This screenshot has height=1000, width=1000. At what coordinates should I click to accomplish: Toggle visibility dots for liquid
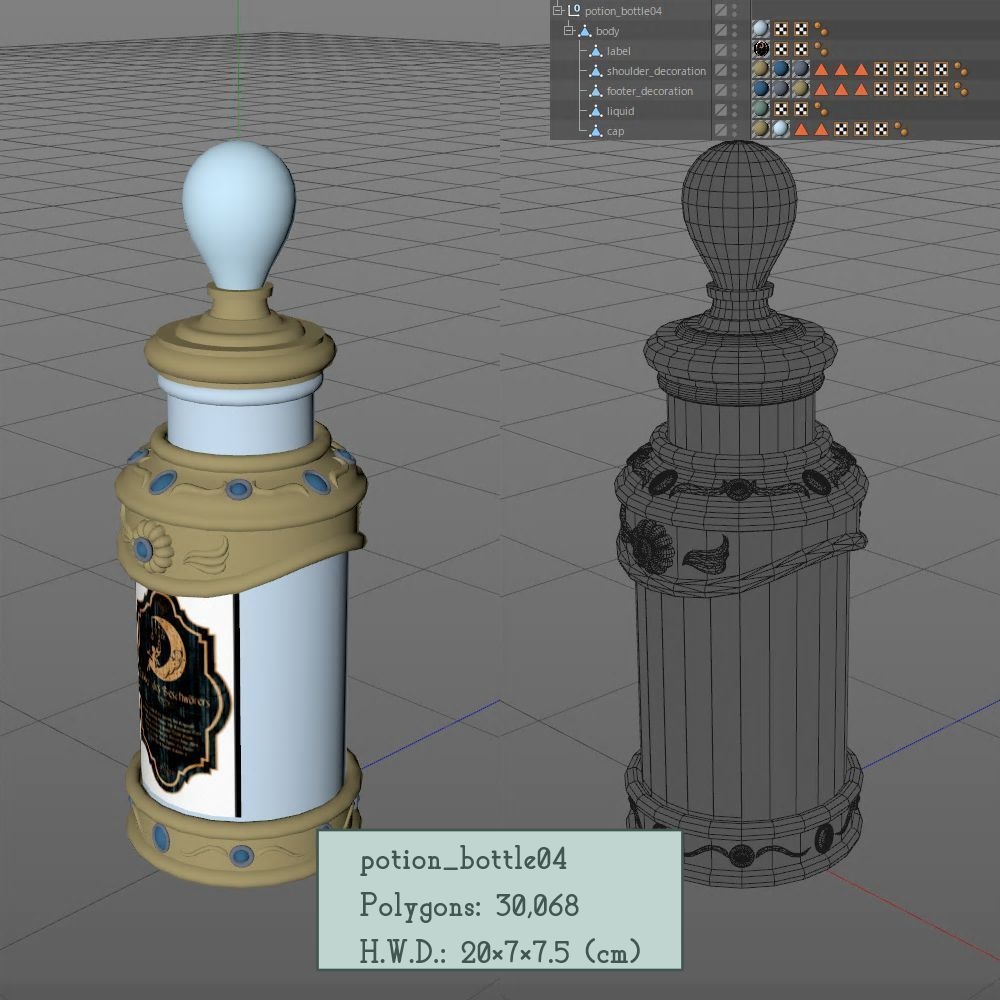pos(735,110)
